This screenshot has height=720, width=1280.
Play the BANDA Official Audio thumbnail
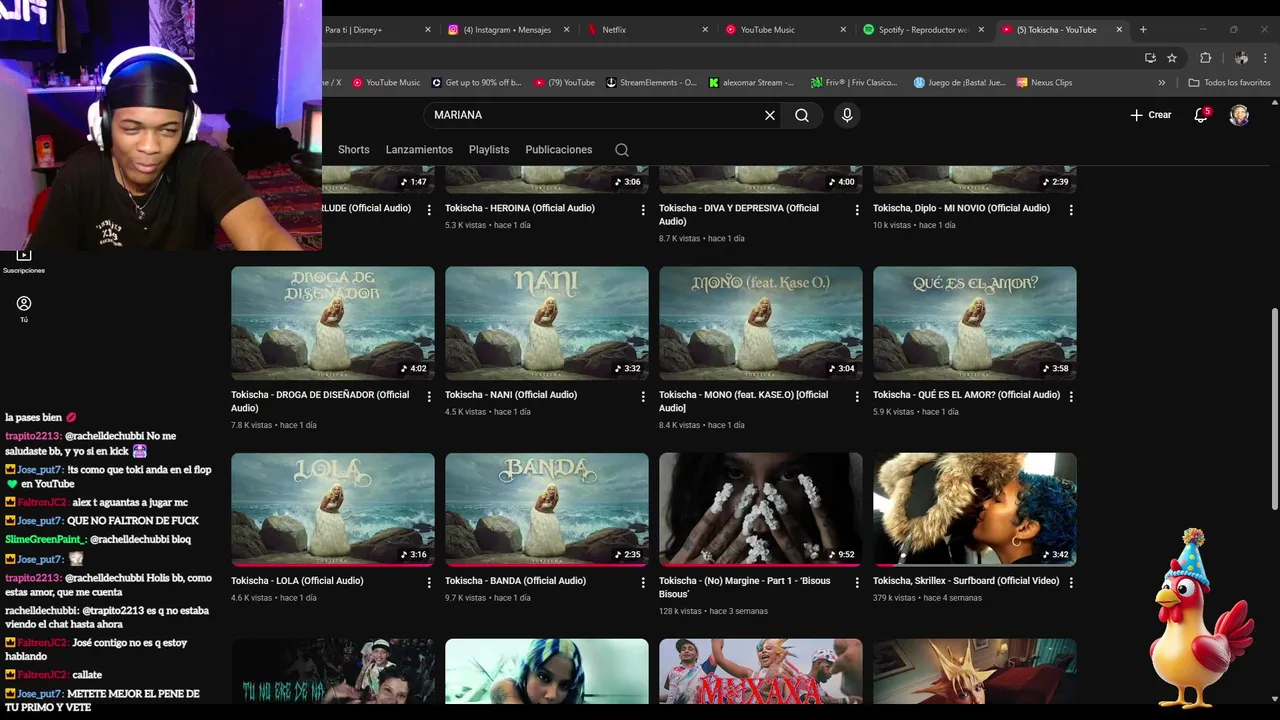(x=547, y=510)
